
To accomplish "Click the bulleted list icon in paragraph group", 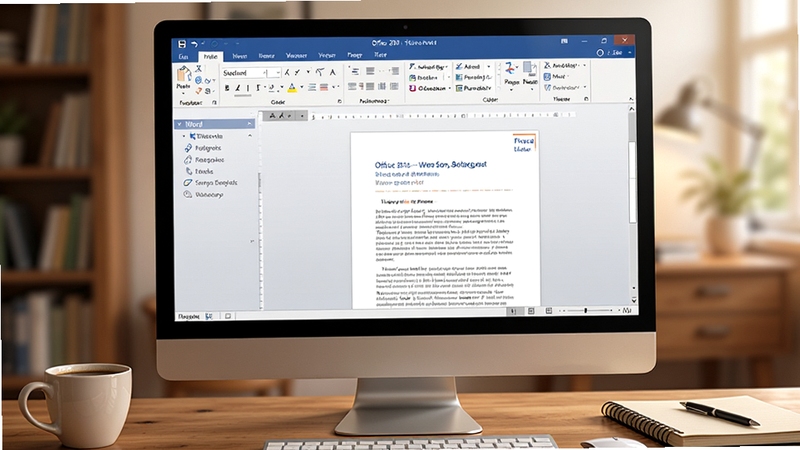I will coord(355,71).
